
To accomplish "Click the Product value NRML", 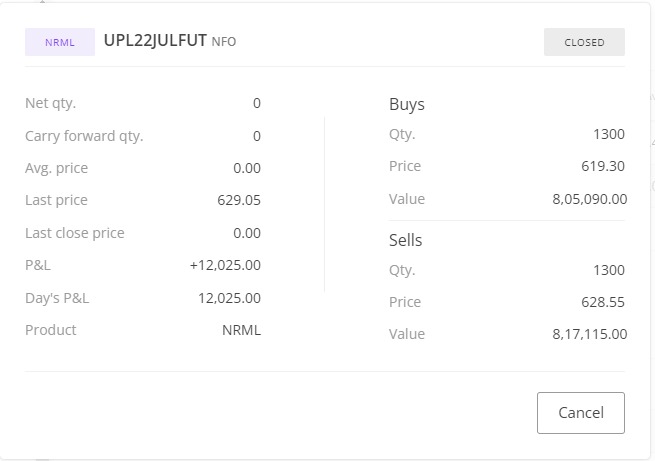I will 241,330.
